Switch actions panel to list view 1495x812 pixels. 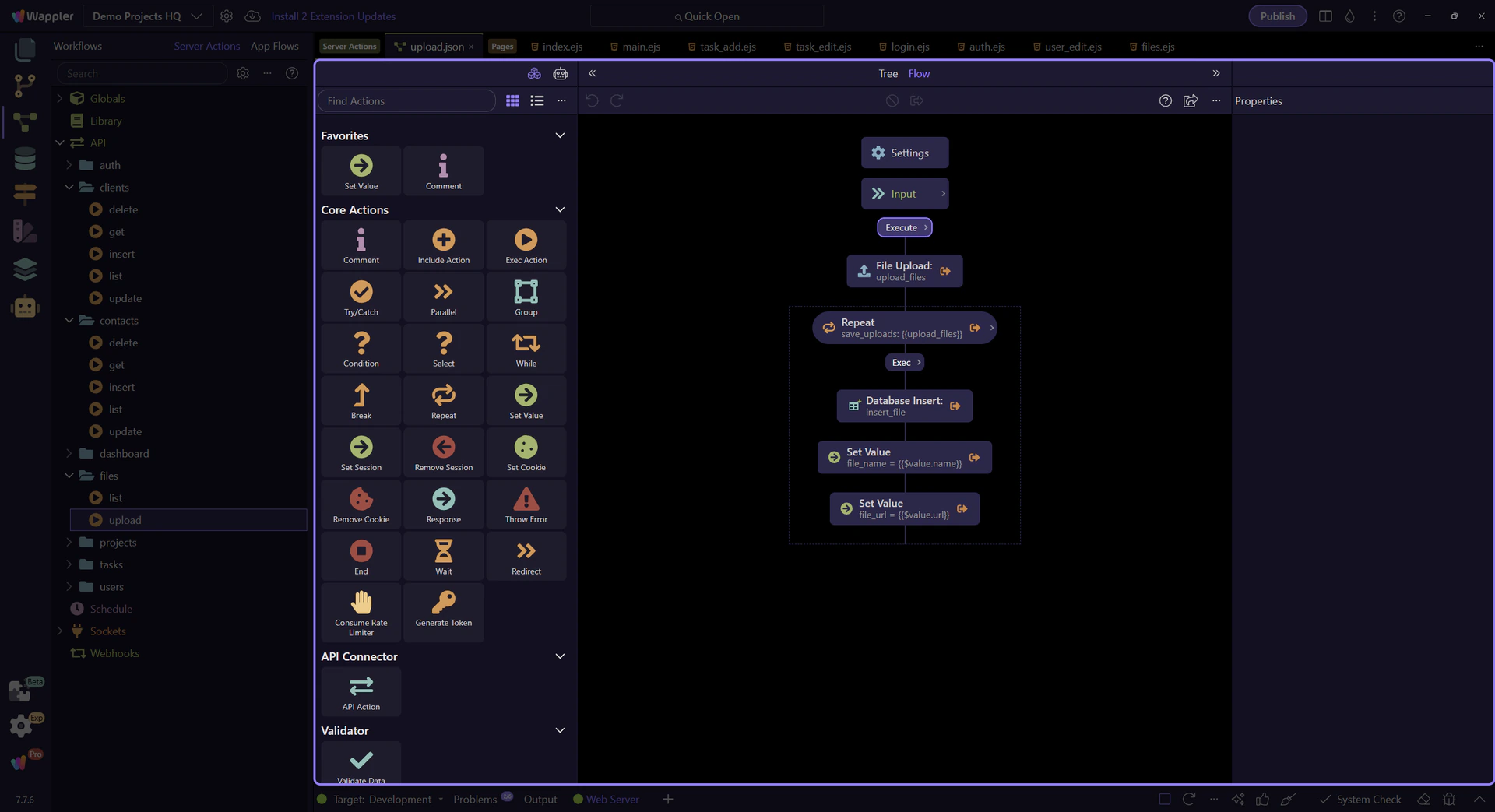click(537, 100)
